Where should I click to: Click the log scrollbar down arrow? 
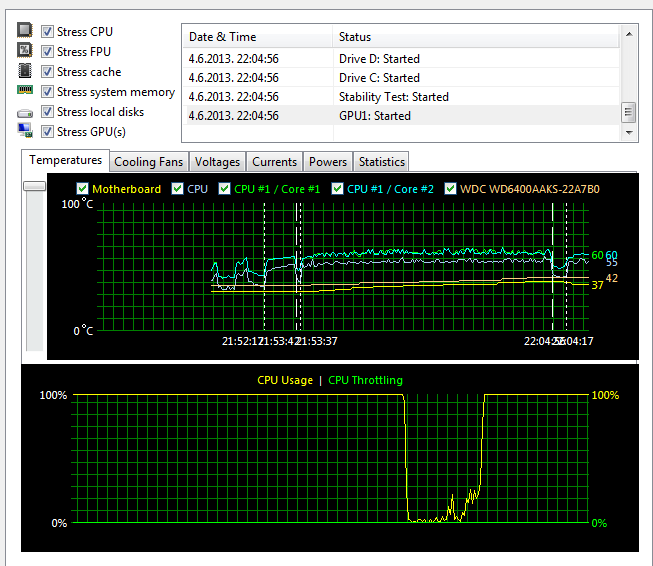pyautogui.click(x=629, y=132)
